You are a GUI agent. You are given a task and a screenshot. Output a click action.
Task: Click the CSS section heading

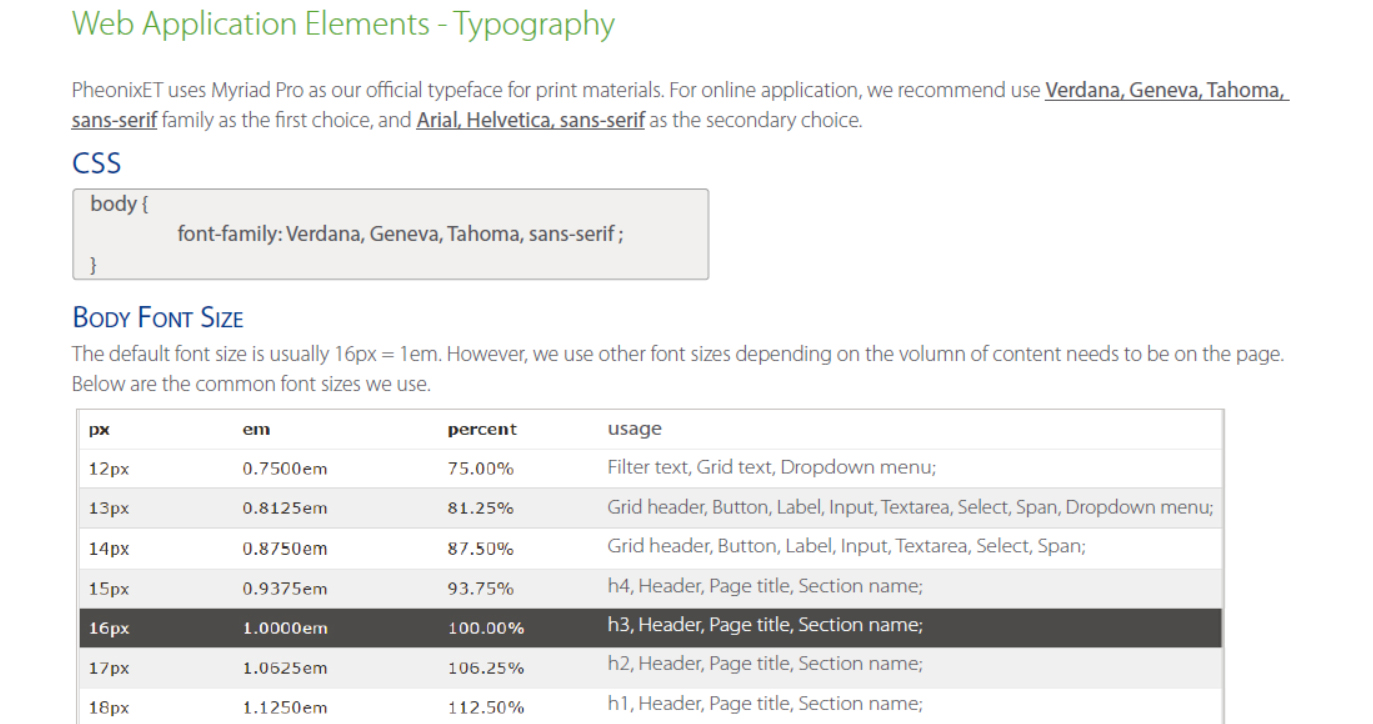click(x=96, y=162)
